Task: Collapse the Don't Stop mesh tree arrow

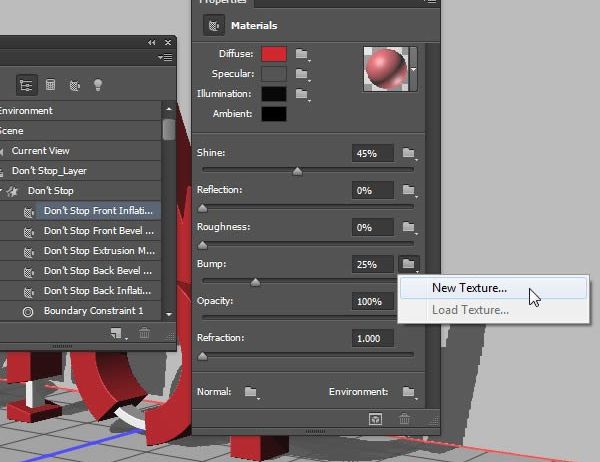Action: [2, 190]
